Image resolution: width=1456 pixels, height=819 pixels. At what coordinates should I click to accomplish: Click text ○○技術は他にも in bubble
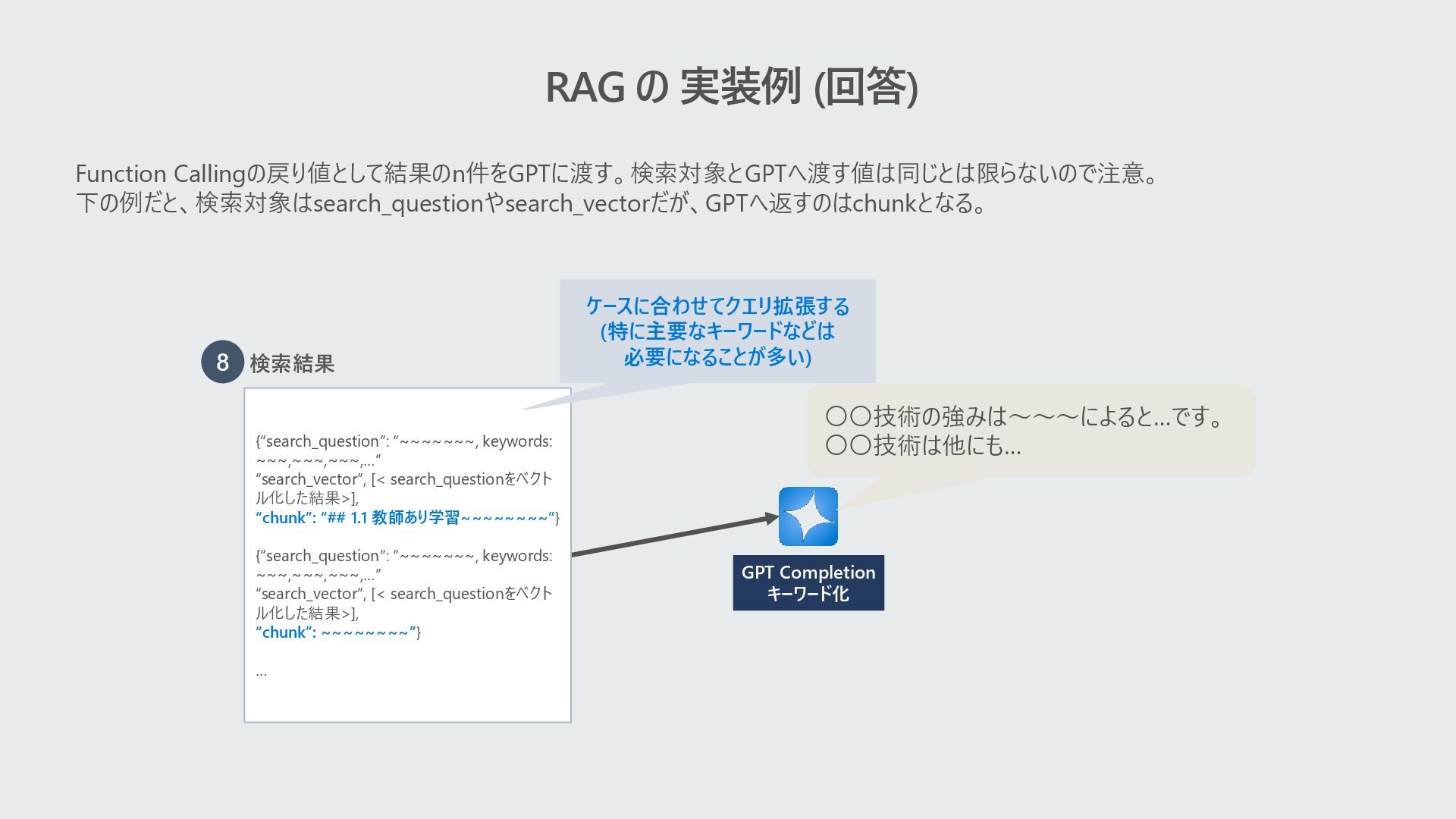923,446
